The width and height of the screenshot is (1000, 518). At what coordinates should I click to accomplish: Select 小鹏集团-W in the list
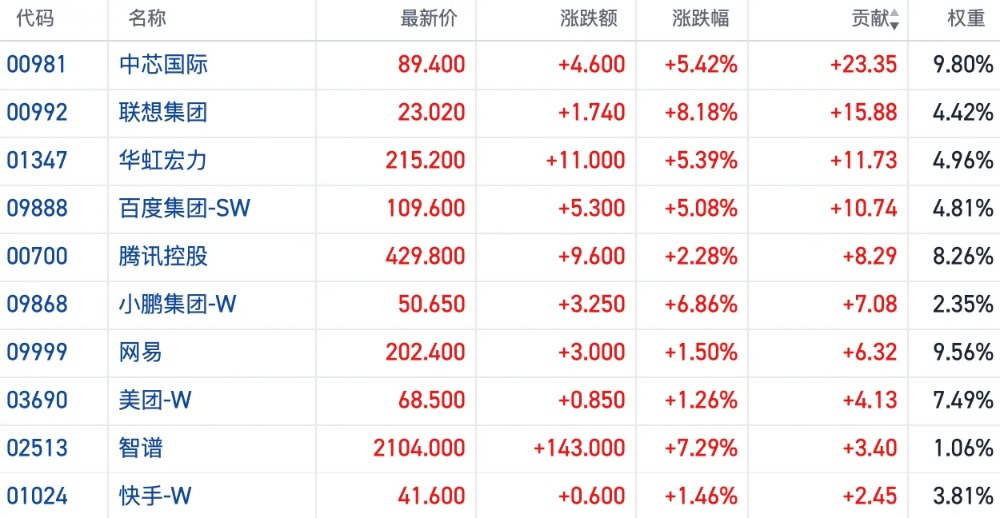pyautogui.click(x=177, y=304)
